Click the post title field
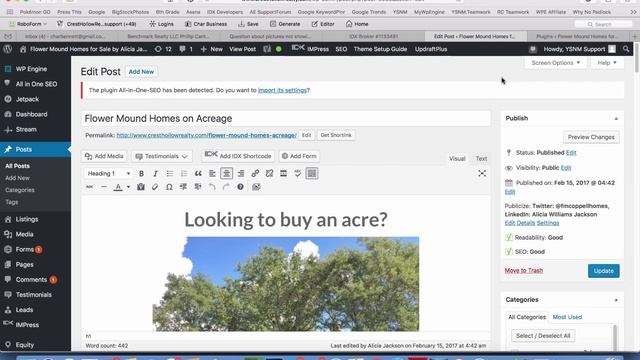640x360 pixels. point(286,119)
